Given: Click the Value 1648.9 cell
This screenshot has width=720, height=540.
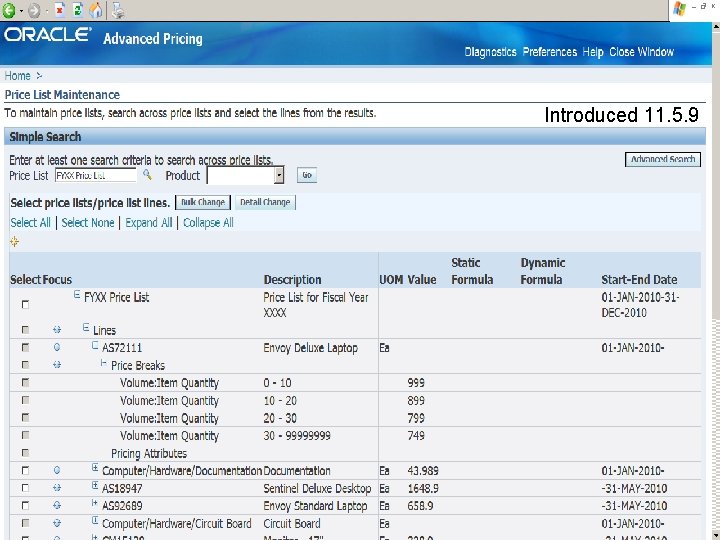Looking at the screenshot, I should (x=423, y=489).
